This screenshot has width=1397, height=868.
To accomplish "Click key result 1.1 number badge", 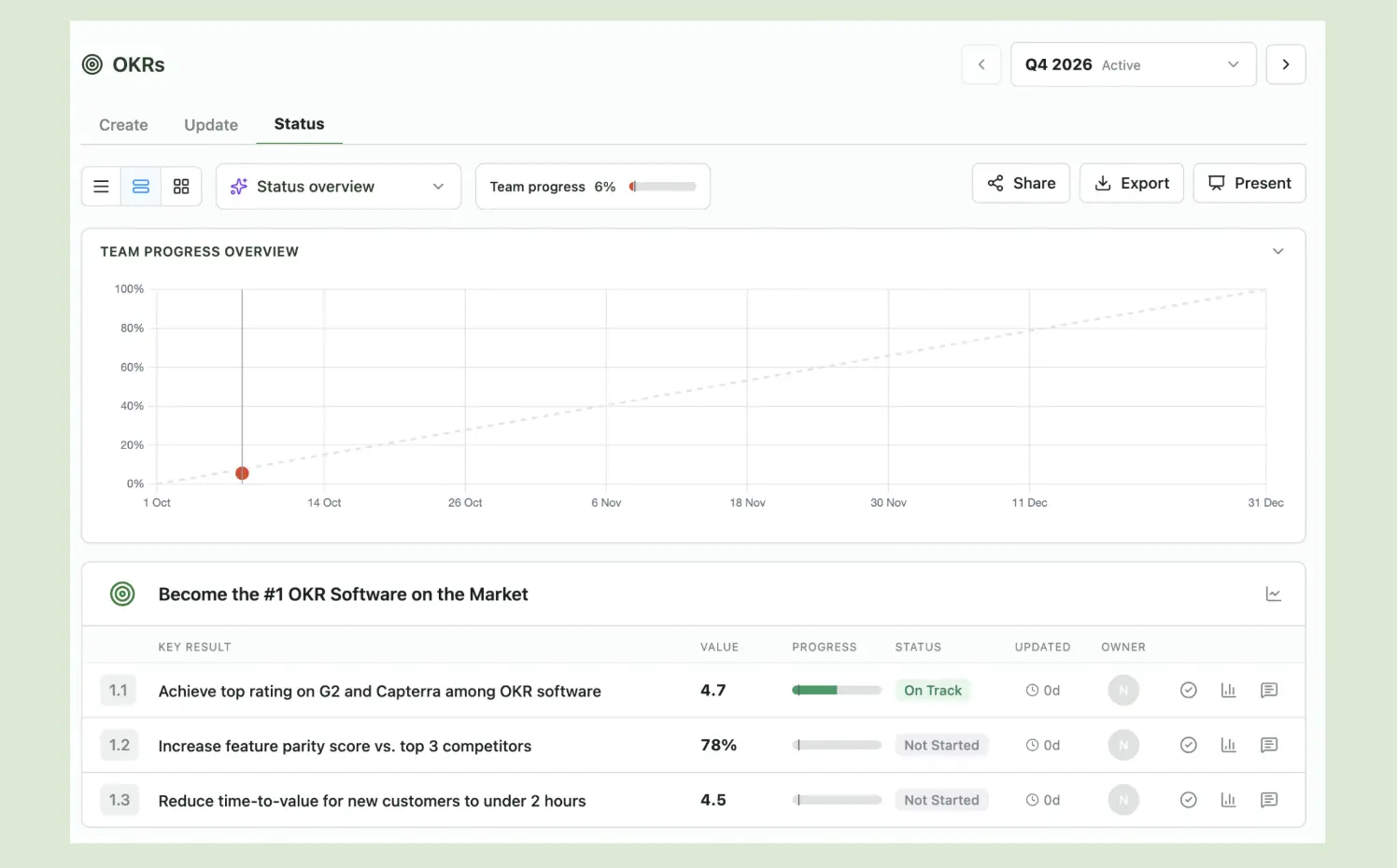I will 119,691.
